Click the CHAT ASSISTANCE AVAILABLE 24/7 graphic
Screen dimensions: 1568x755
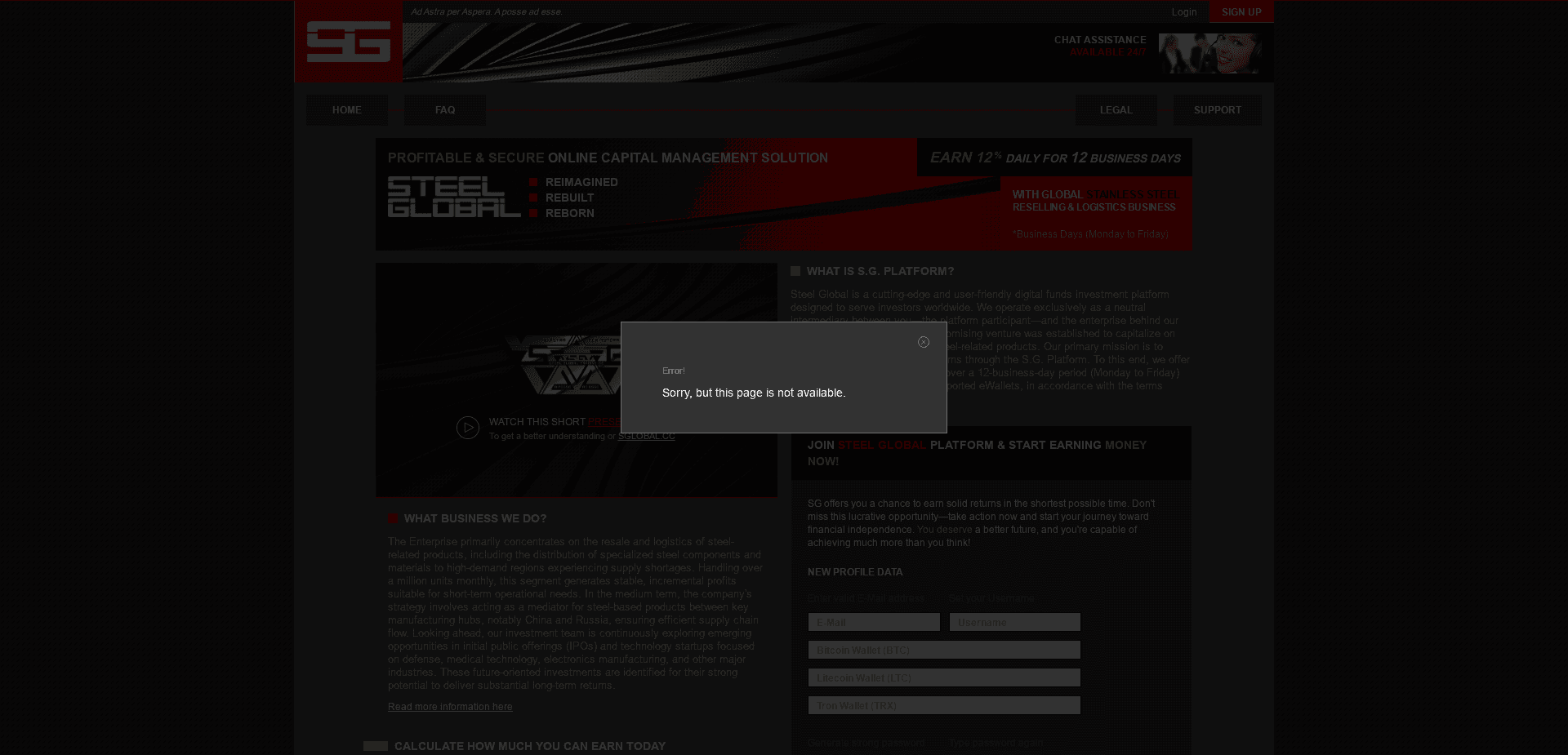(1101, 46)
